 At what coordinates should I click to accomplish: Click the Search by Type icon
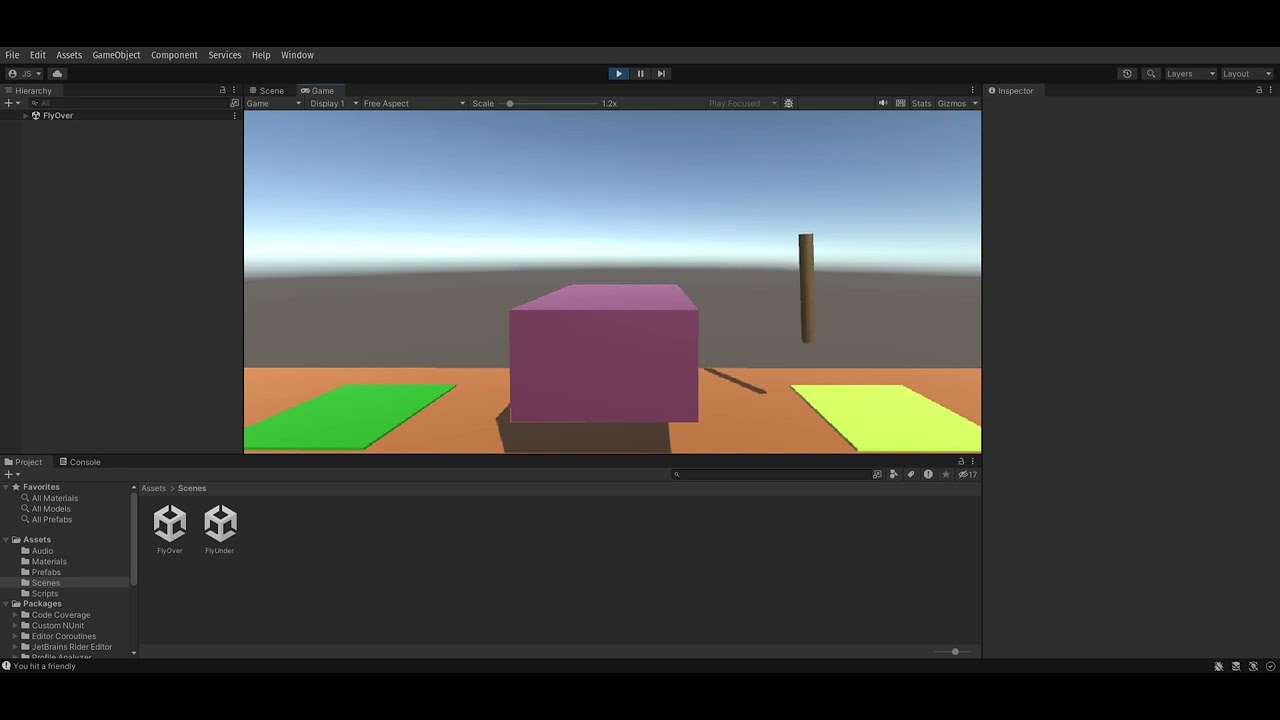click(x=894, y=474)
